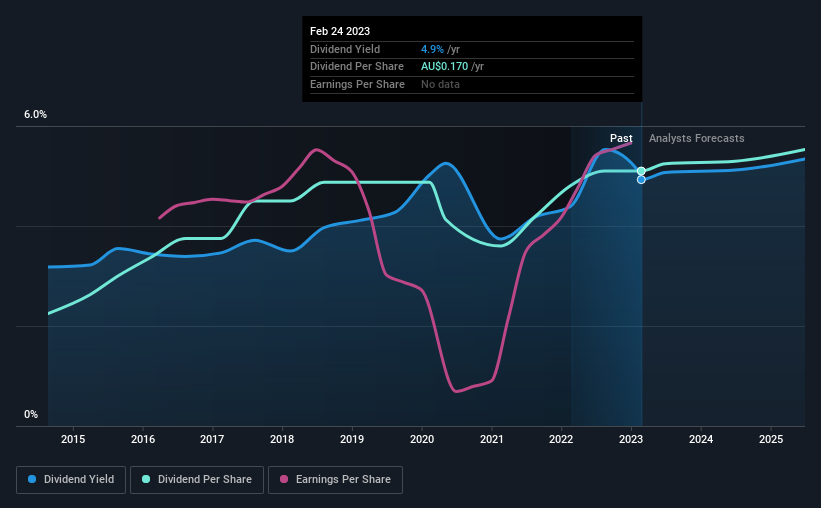Click the Past label on chart
This screenshot has height=508, width=821.
pos(621,138)
